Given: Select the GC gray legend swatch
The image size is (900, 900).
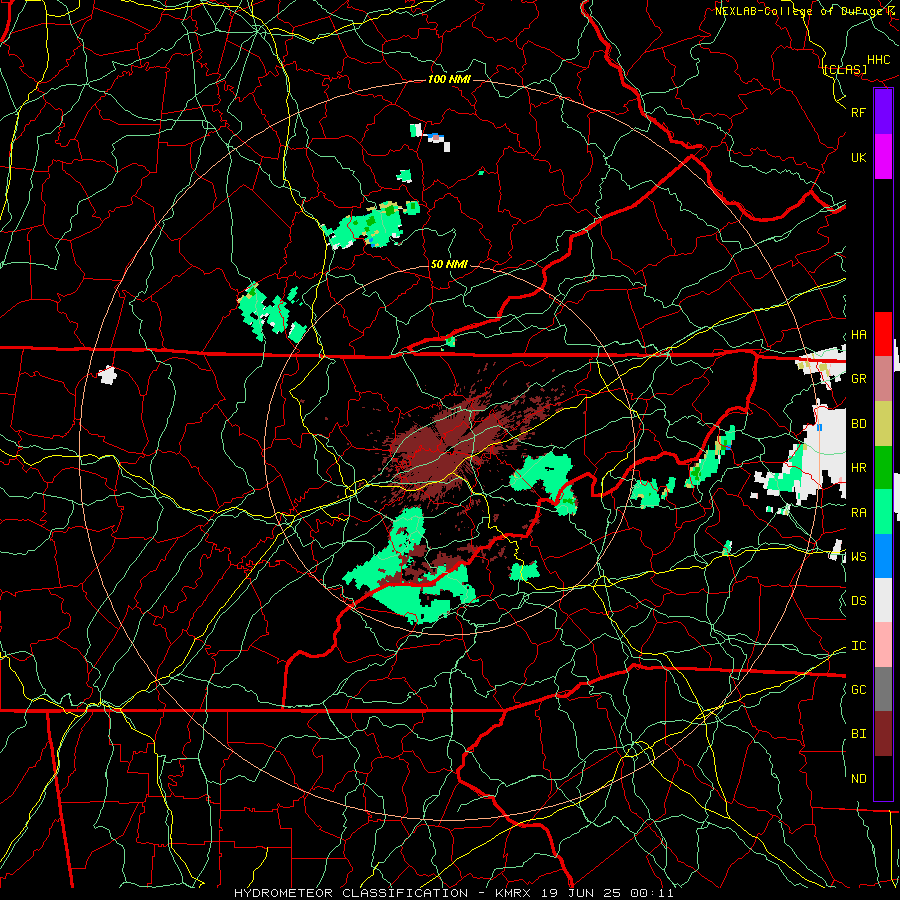Looking at the screenshot, I should [x=883, y=689].
